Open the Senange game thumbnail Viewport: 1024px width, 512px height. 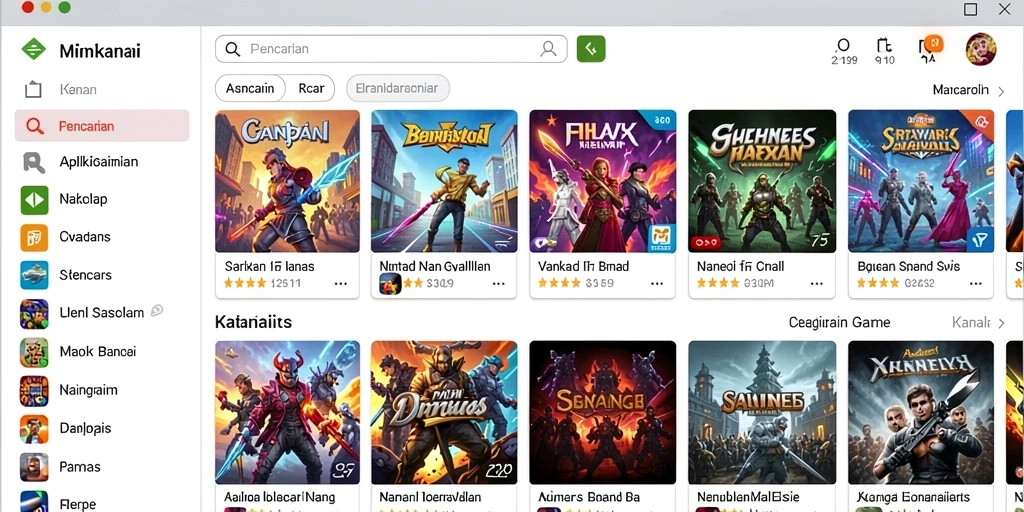coord(602,412)
